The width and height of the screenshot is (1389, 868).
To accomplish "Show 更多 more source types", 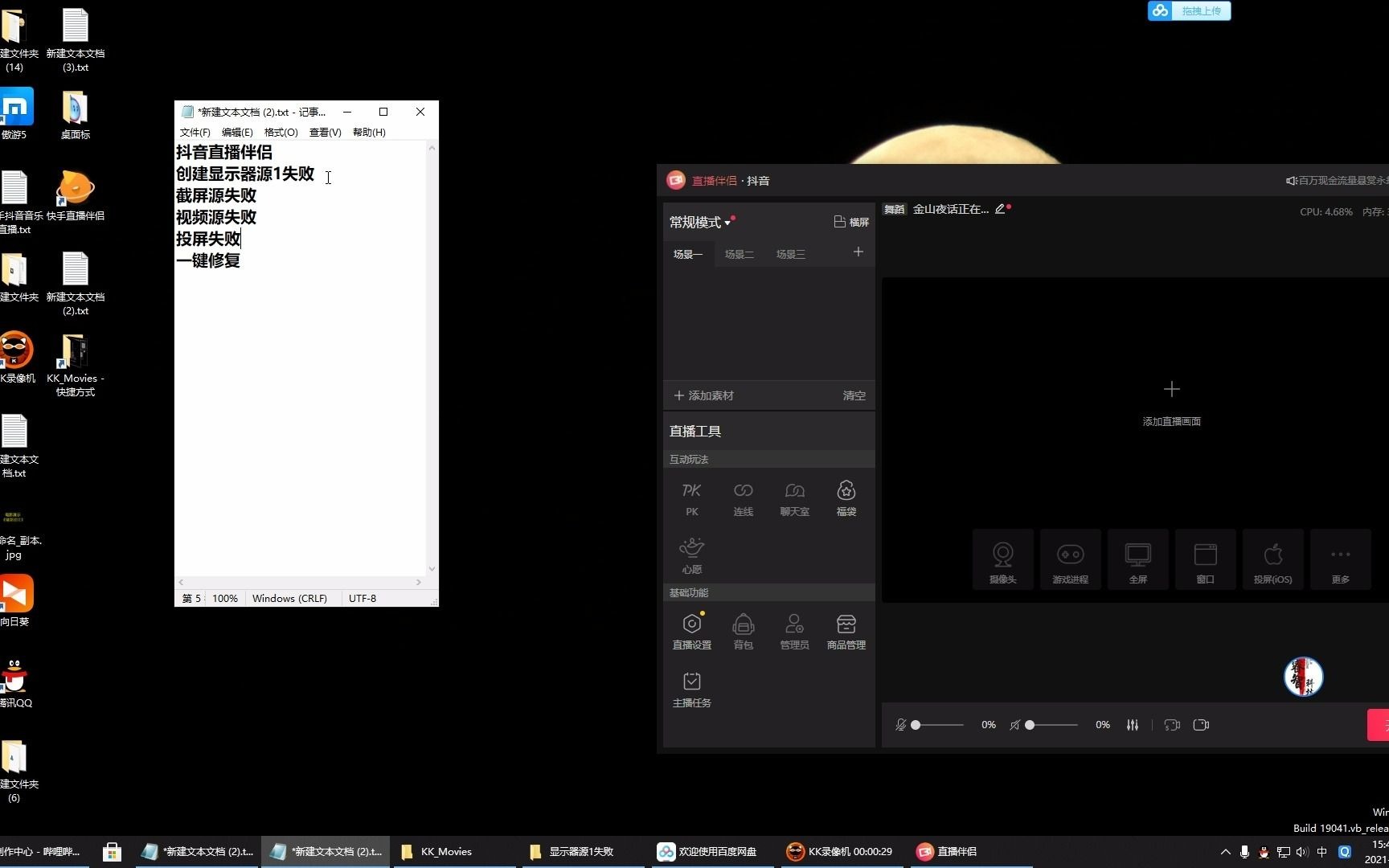I will [1340, 560].
